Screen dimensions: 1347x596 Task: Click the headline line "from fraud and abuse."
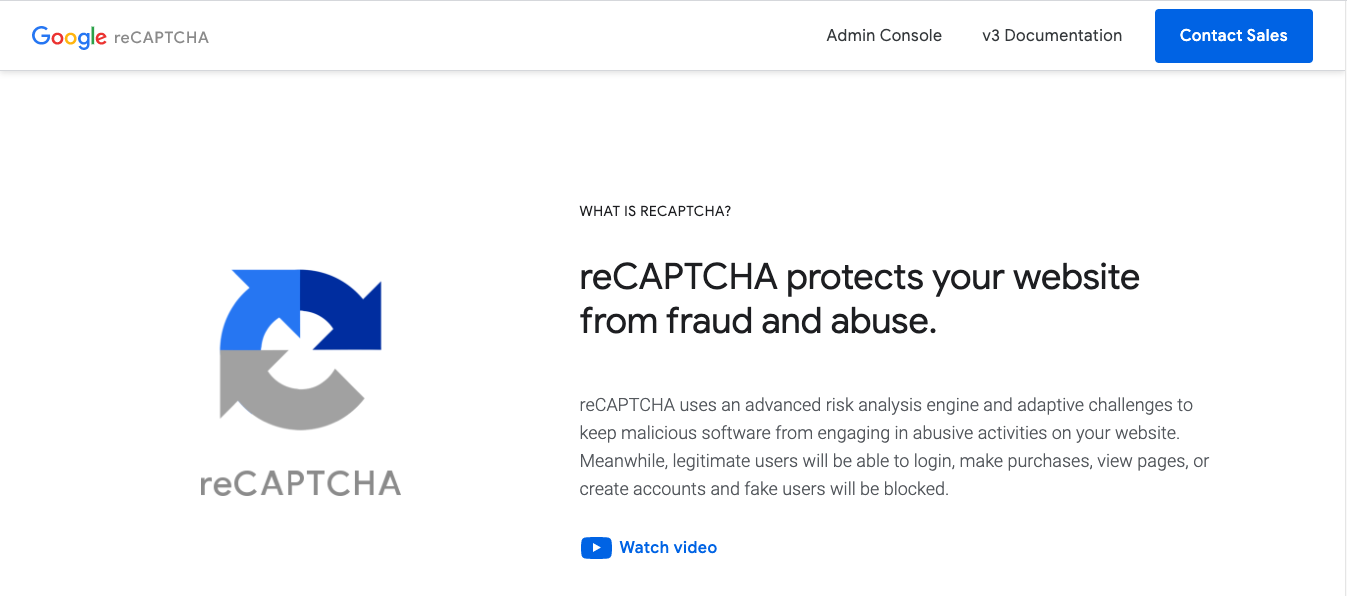pyautogui.click(x=757, y=321)
